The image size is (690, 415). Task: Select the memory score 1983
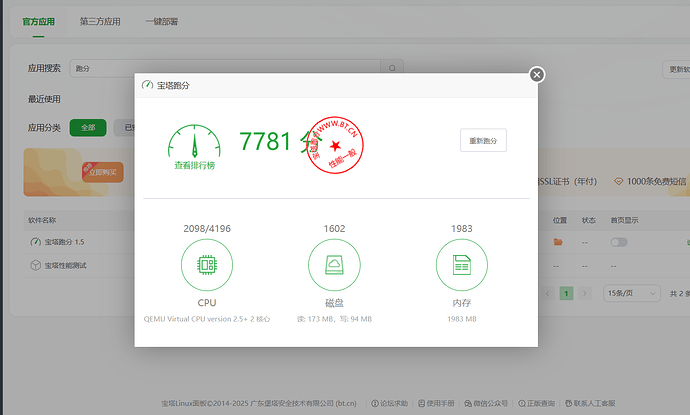coord(462,228)
